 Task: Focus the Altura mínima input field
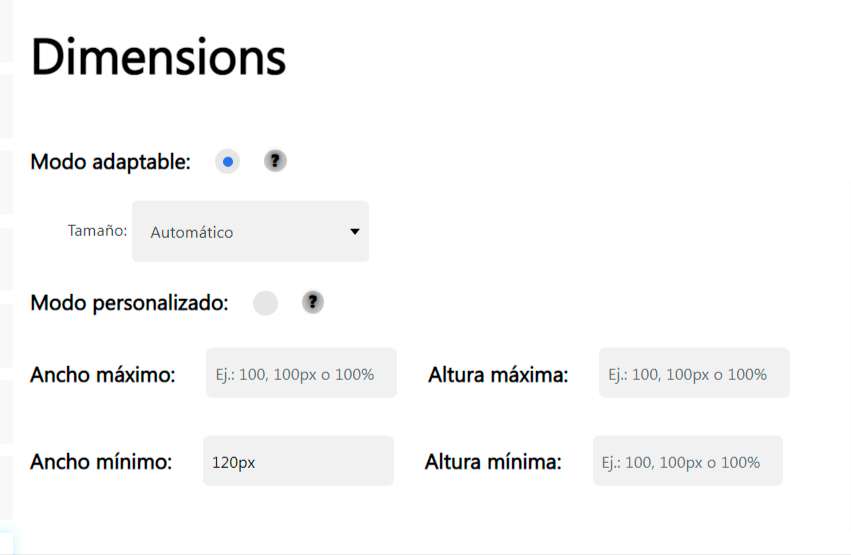(x=688, y=461)
